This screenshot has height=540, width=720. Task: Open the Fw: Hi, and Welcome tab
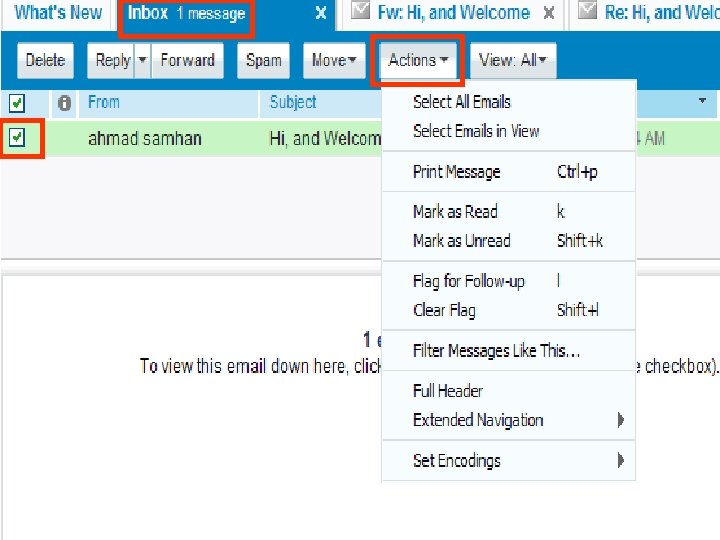point(454,13)
